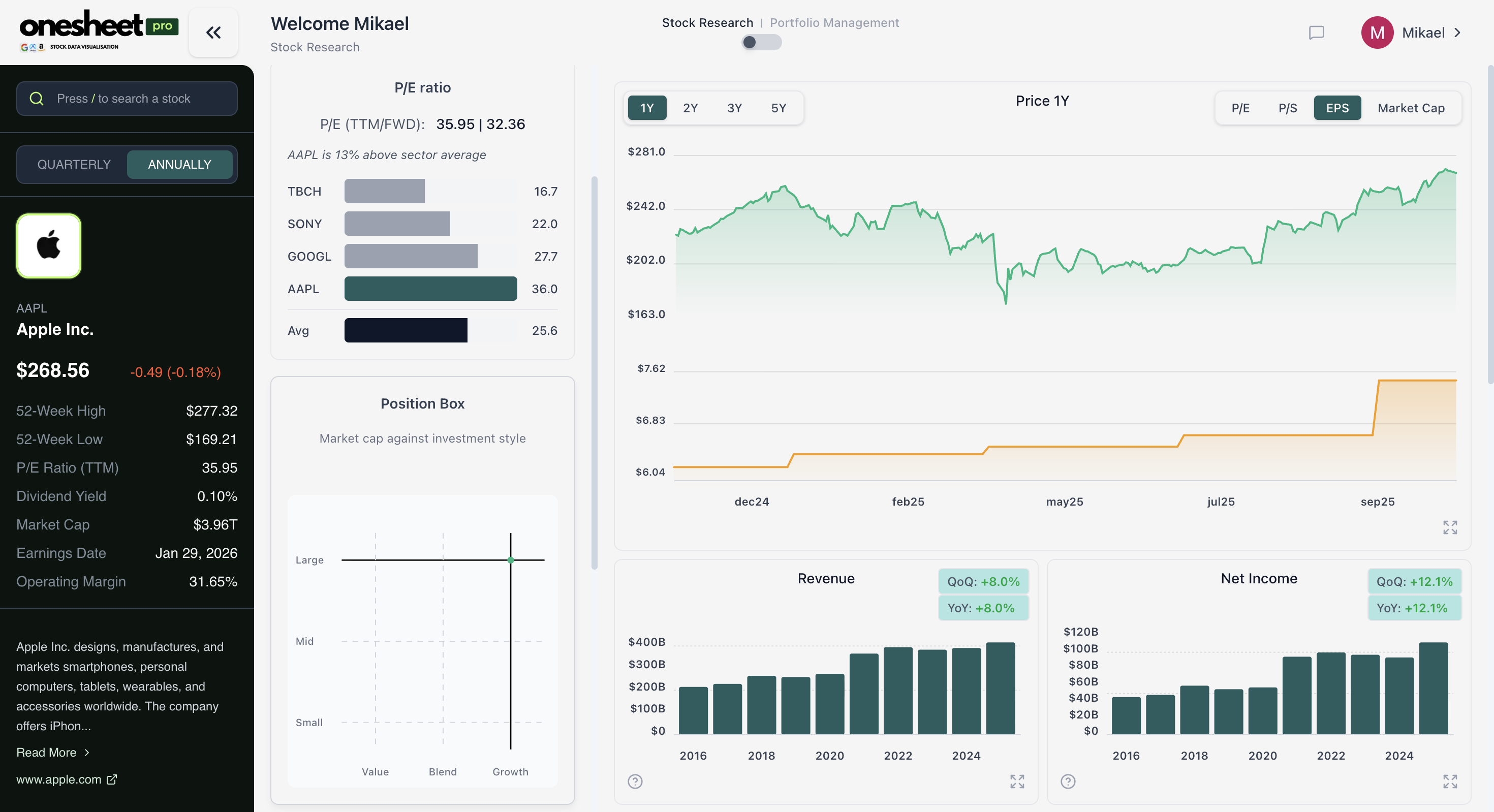Open the chat messages icon
This screenshot has height=812, width=1494.
pos(1316,33)
